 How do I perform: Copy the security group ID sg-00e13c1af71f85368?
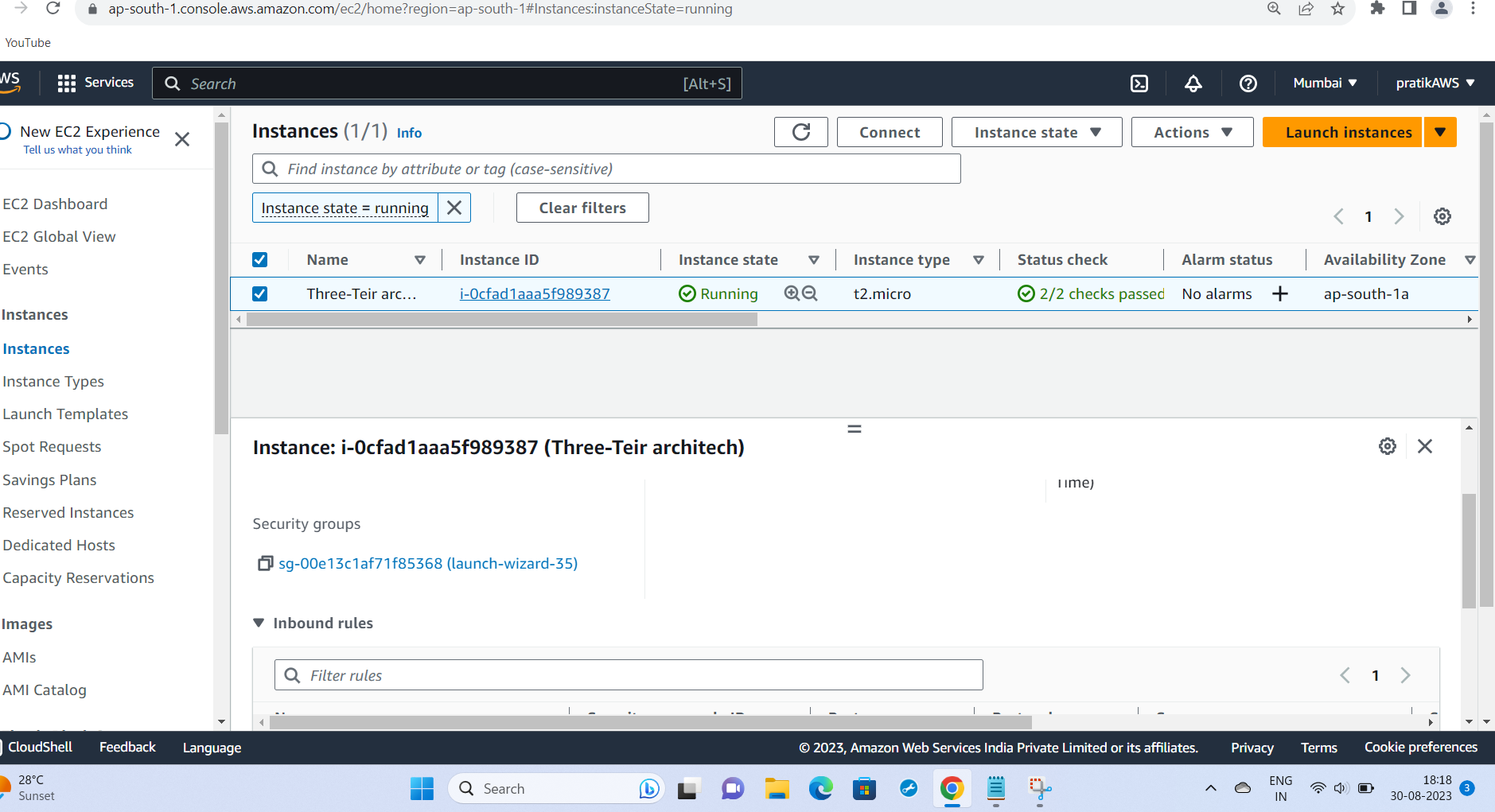click(265, 563)
